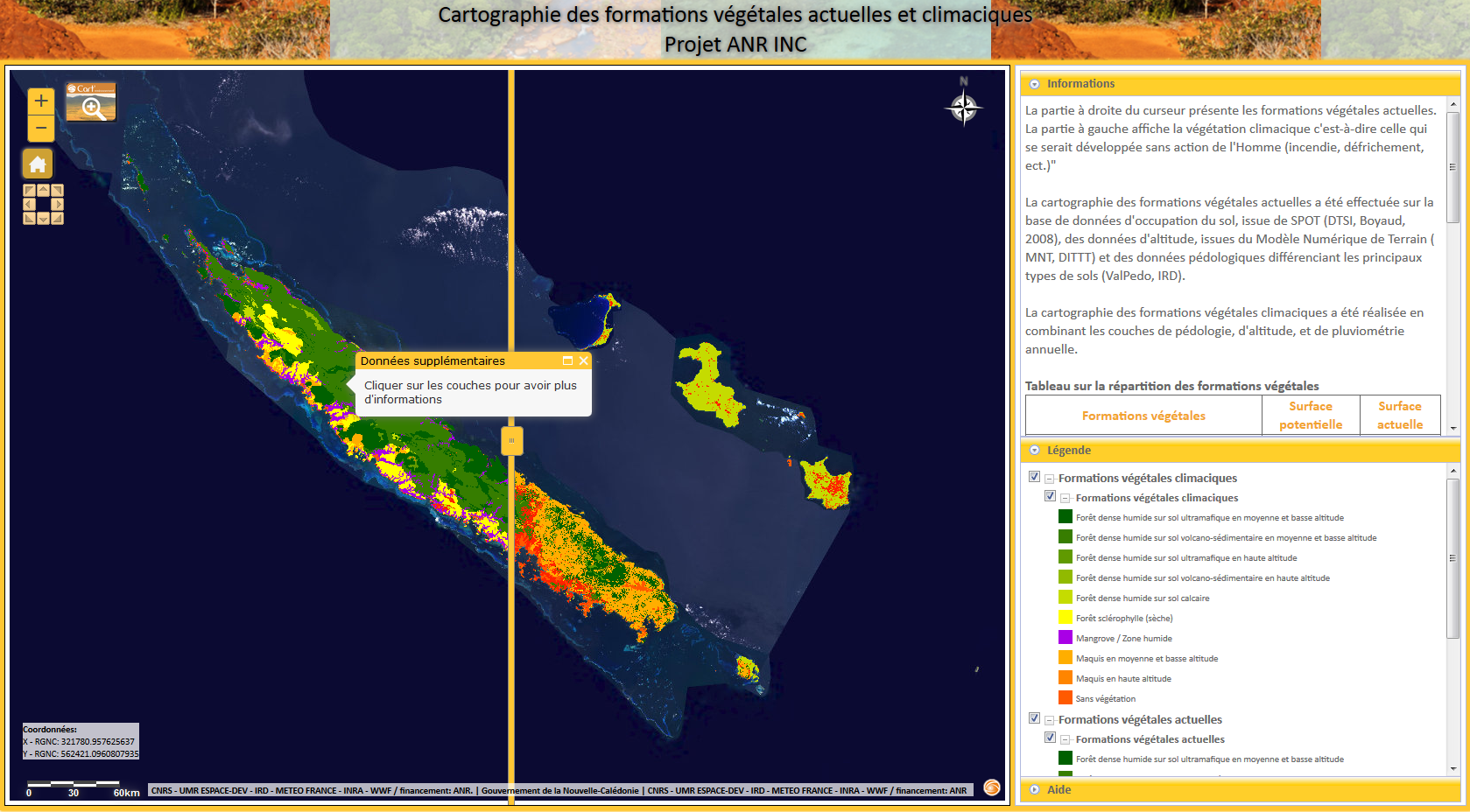The width and height of the screenshot is (1470, 812).
Task: Uncheck top-level Formations végétales climaciques layer
Action: click(x=1034, y=477)
